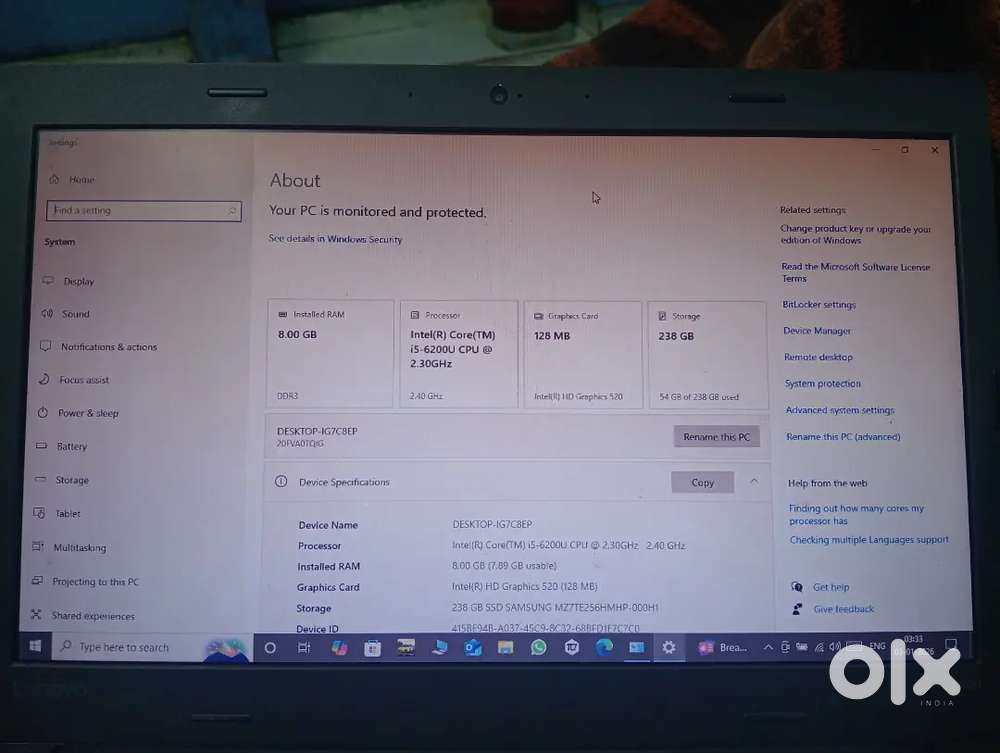1000x753 pixels.
Task: Open the Device Manager link
Action: coord(817,331)
